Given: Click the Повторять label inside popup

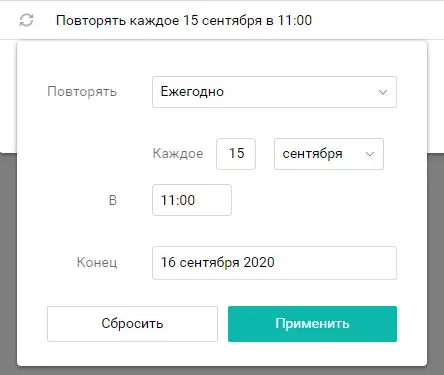Looking at the screenshot, I should tap(82, 91).
